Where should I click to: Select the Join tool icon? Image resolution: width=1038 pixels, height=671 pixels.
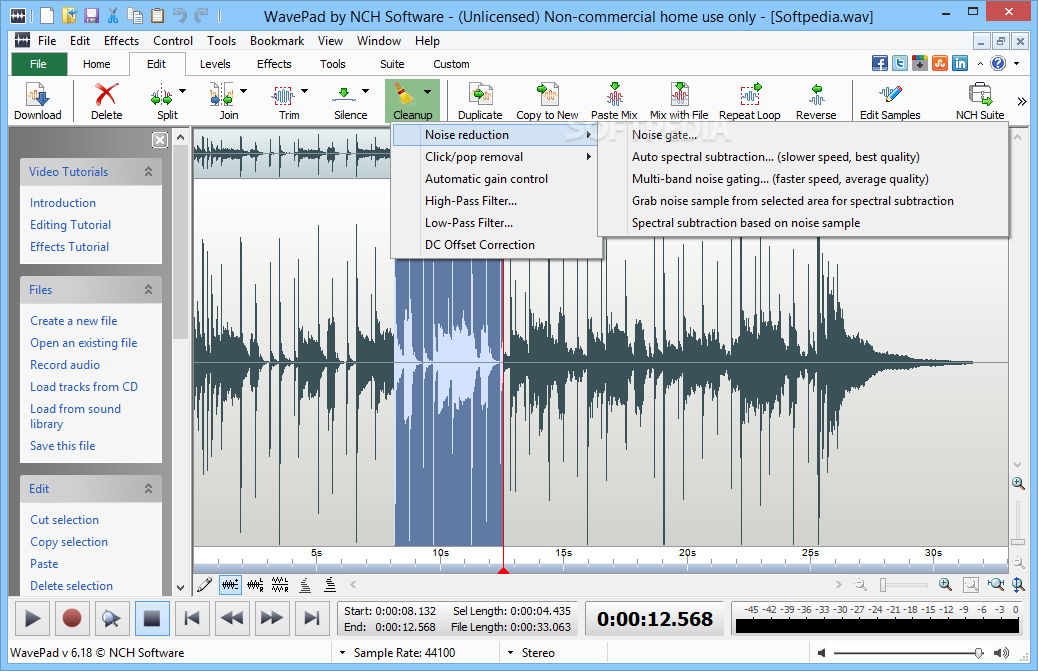point(222,95)
